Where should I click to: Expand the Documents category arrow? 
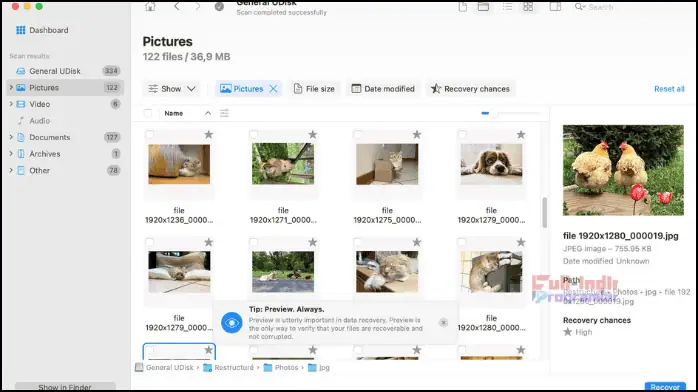pyautogui.click(x=11, y=137)
